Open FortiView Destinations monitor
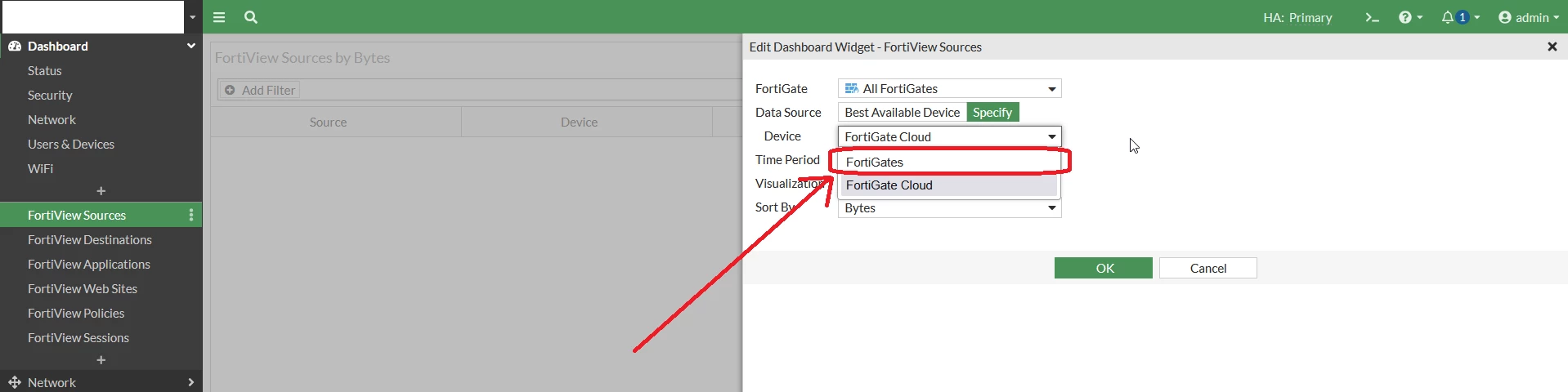Viewport: 1568px width, 392px height. pos(90,240)
